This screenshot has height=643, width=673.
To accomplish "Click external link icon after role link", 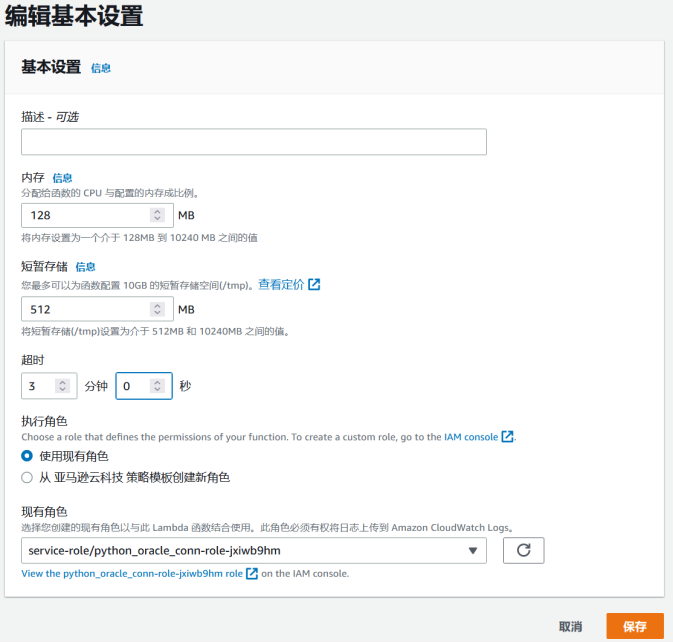I will pos(252,573).
